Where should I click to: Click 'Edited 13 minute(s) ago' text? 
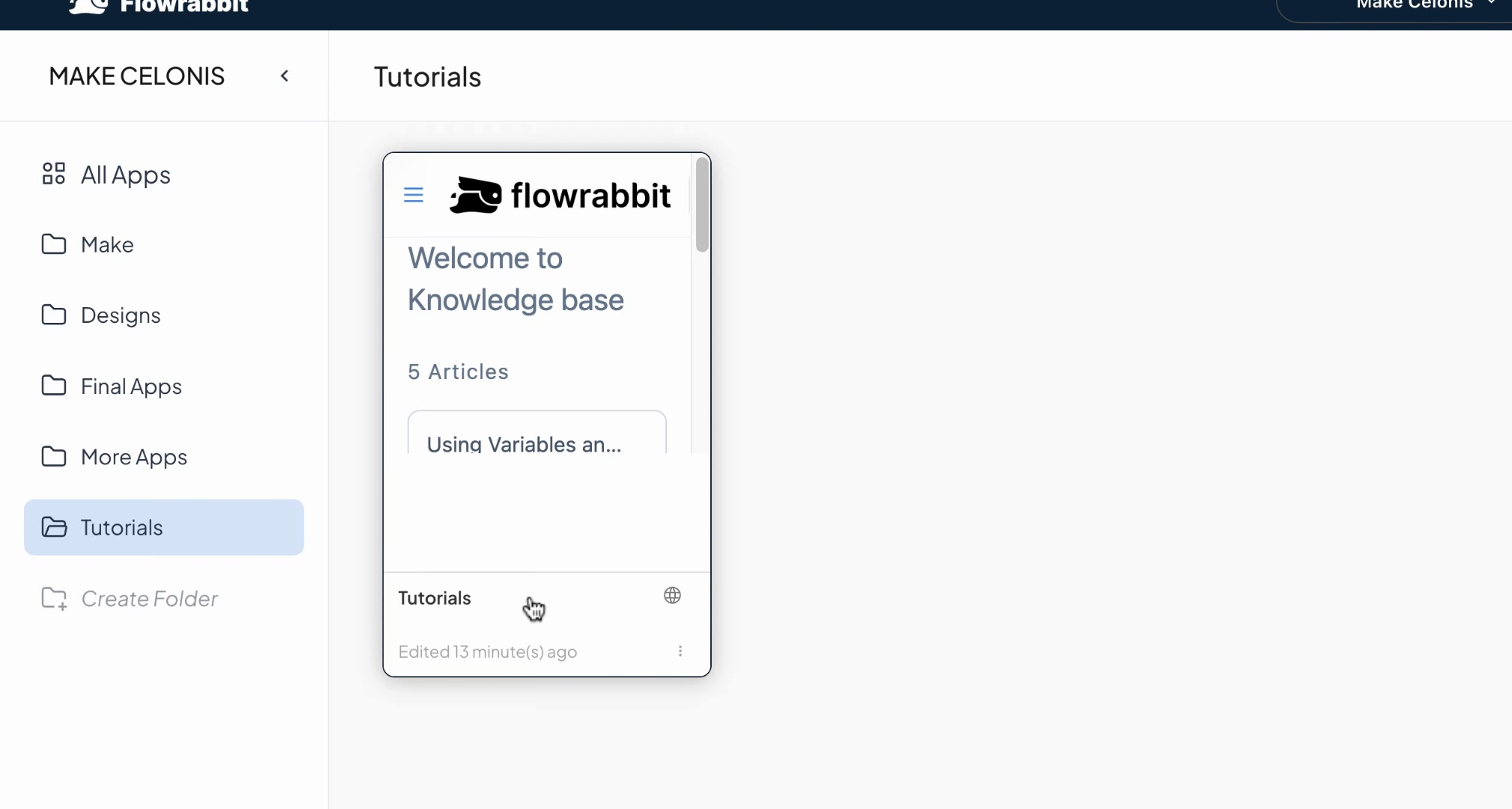(x=488, y=652)
